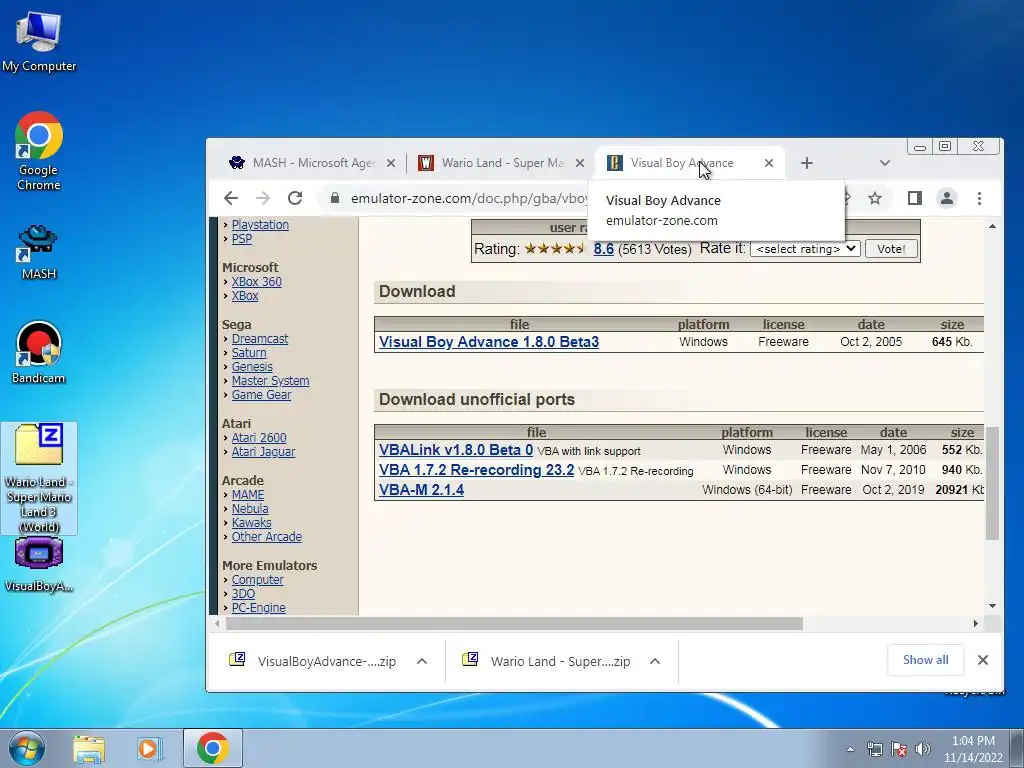The image size is (1024, 768).
Task: Close the downloads bar
Action: pyautogui.click(x=982, y=660)
